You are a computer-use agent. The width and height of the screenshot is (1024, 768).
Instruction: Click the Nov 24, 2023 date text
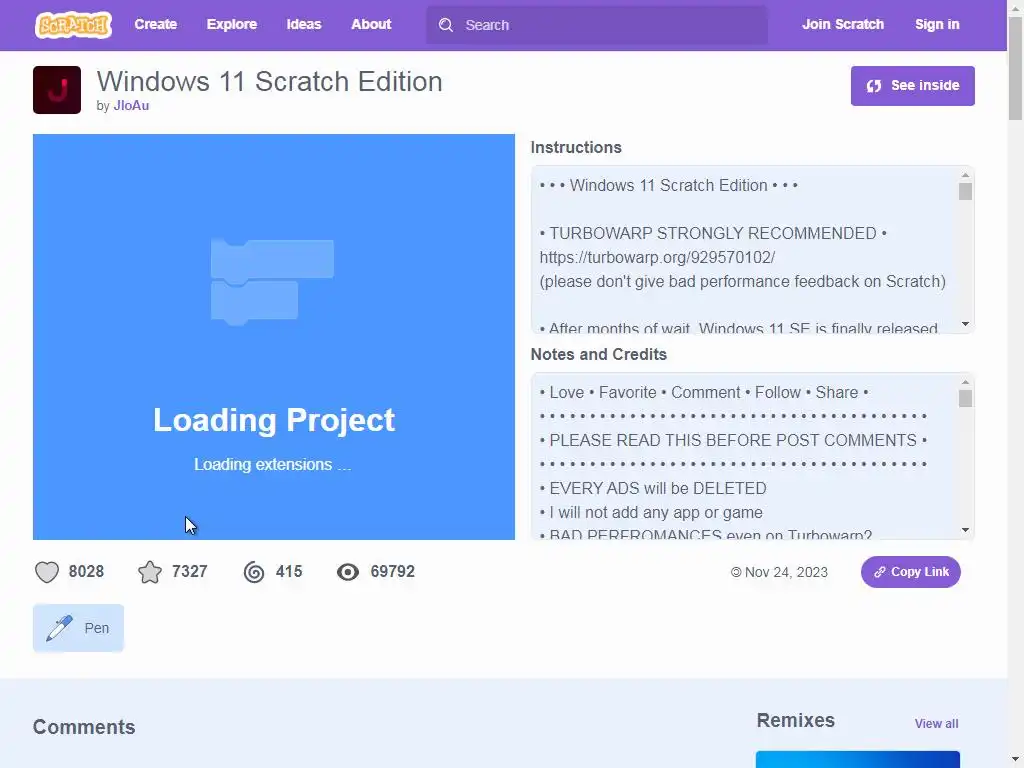tap(786, 572)
